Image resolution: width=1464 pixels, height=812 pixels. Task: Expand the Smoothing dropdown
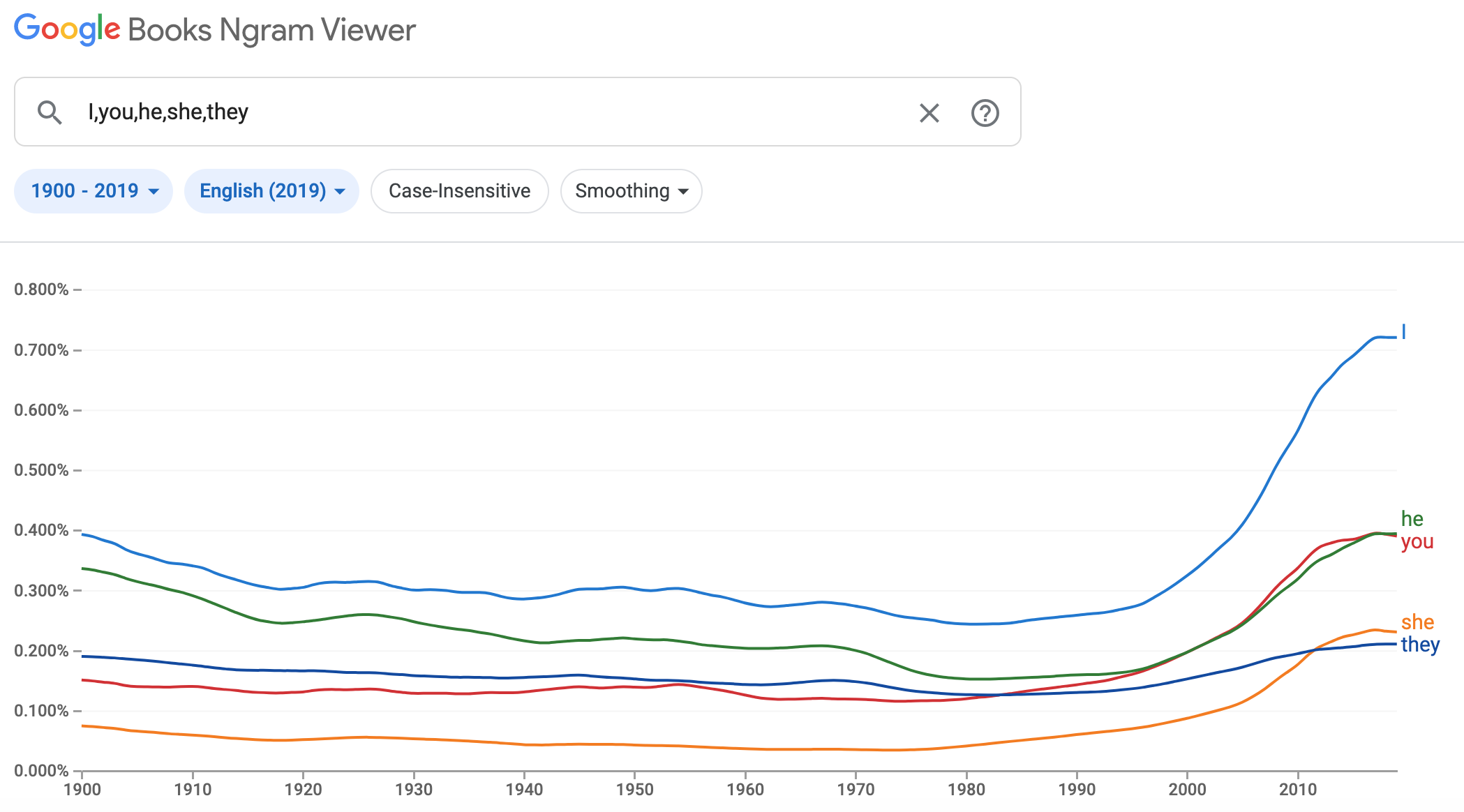tap(631, 191)
